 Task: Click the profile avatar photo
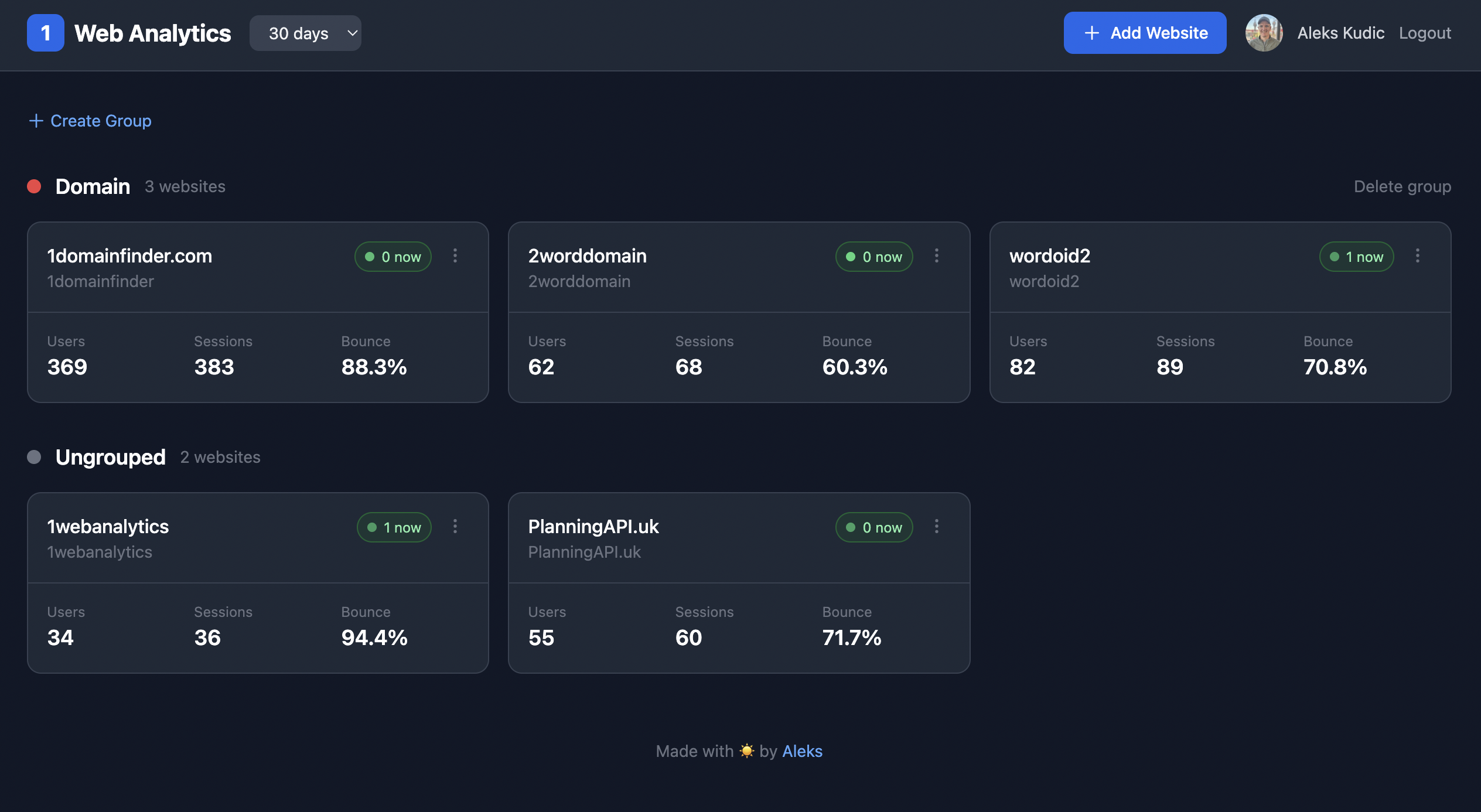[x=1264, y=33]
